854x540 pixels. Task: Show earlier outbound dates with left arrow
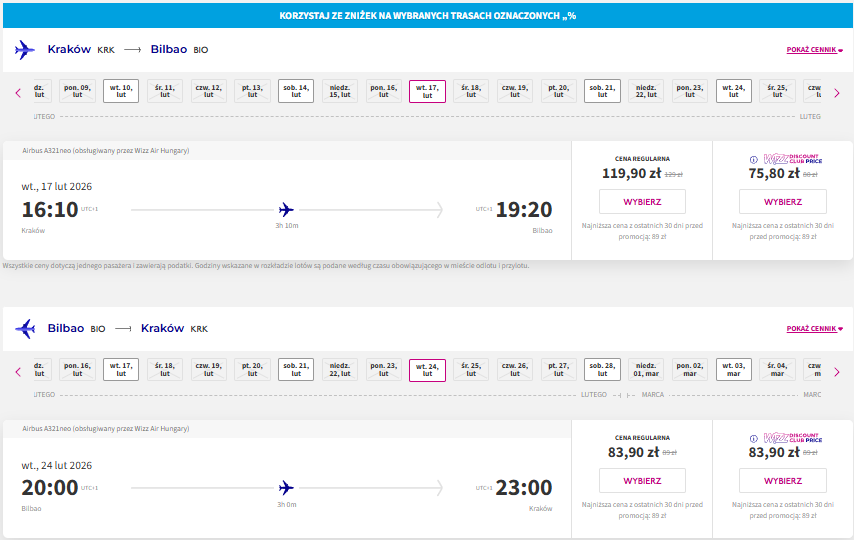tap(18, 93)
